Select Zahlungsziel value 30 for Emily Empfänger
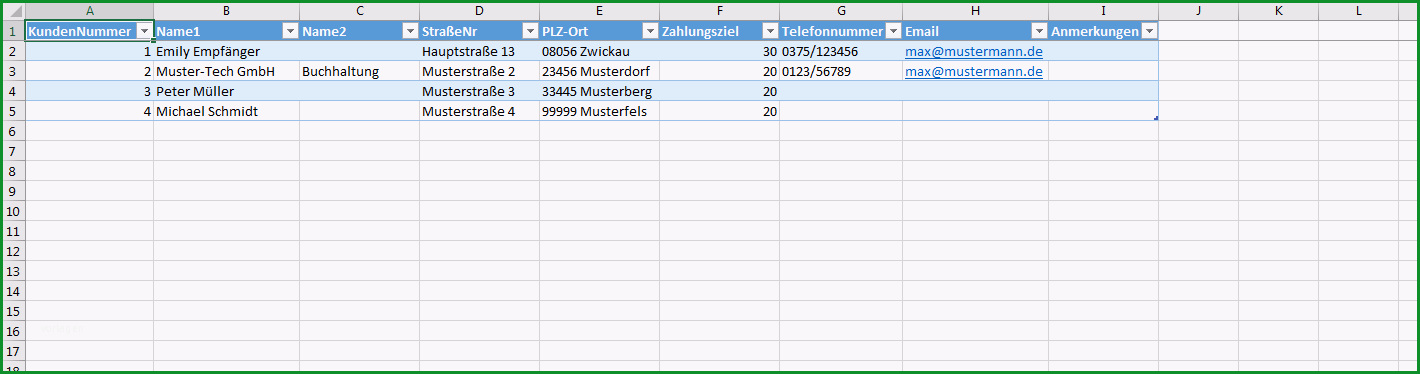The height and width of the screenshot is (374, 1420). 719,51
